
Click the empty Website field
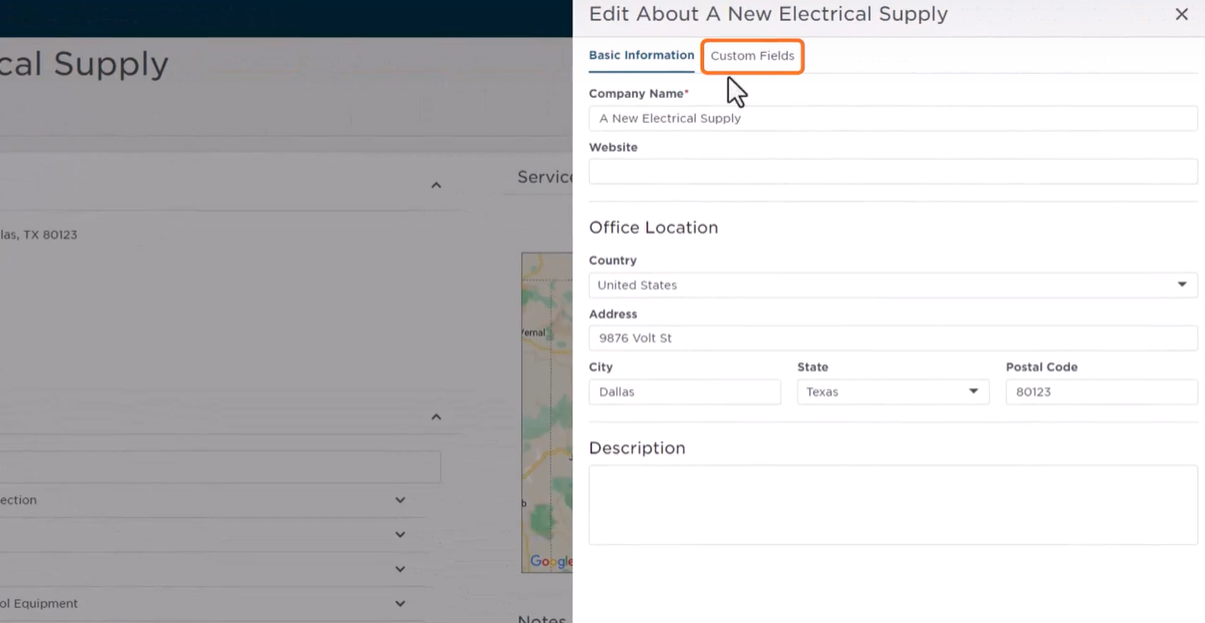[x=893, y=171]
